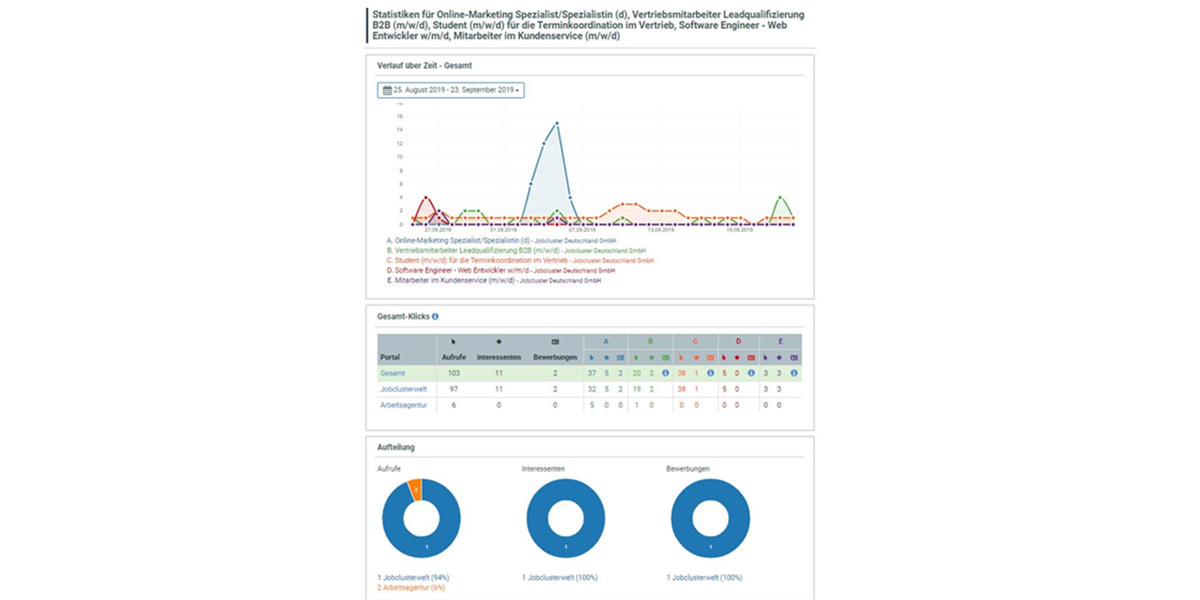Click green line peak point at chart's right end
This screenshot has height=600, width=1200.
pos(780,197)
